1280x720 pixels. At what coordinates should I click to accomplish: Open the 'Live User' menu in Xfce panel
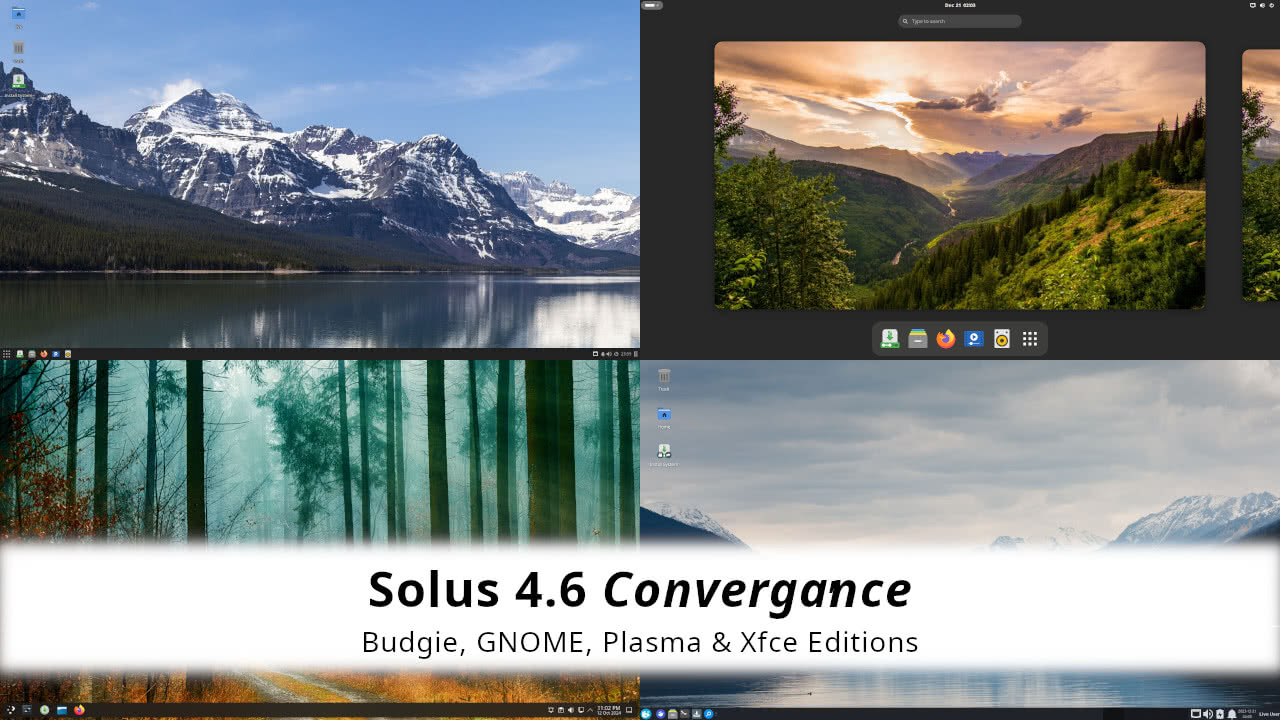pyautogui.click(x=1269, y=714)
